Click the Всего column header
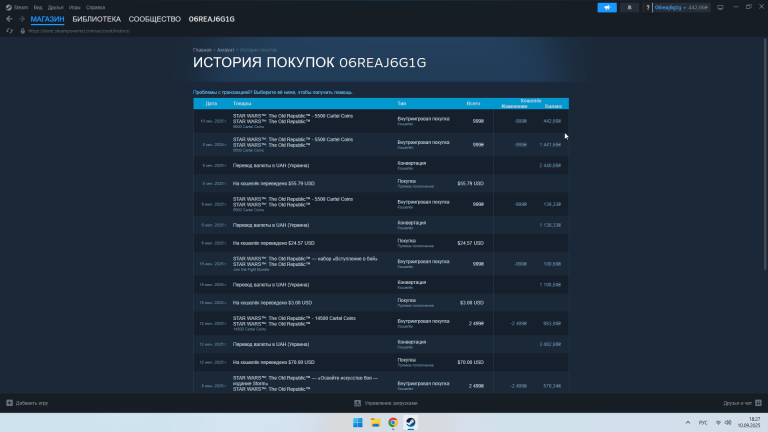This screenshot has width=768, height=432. [x=473, y=103]
